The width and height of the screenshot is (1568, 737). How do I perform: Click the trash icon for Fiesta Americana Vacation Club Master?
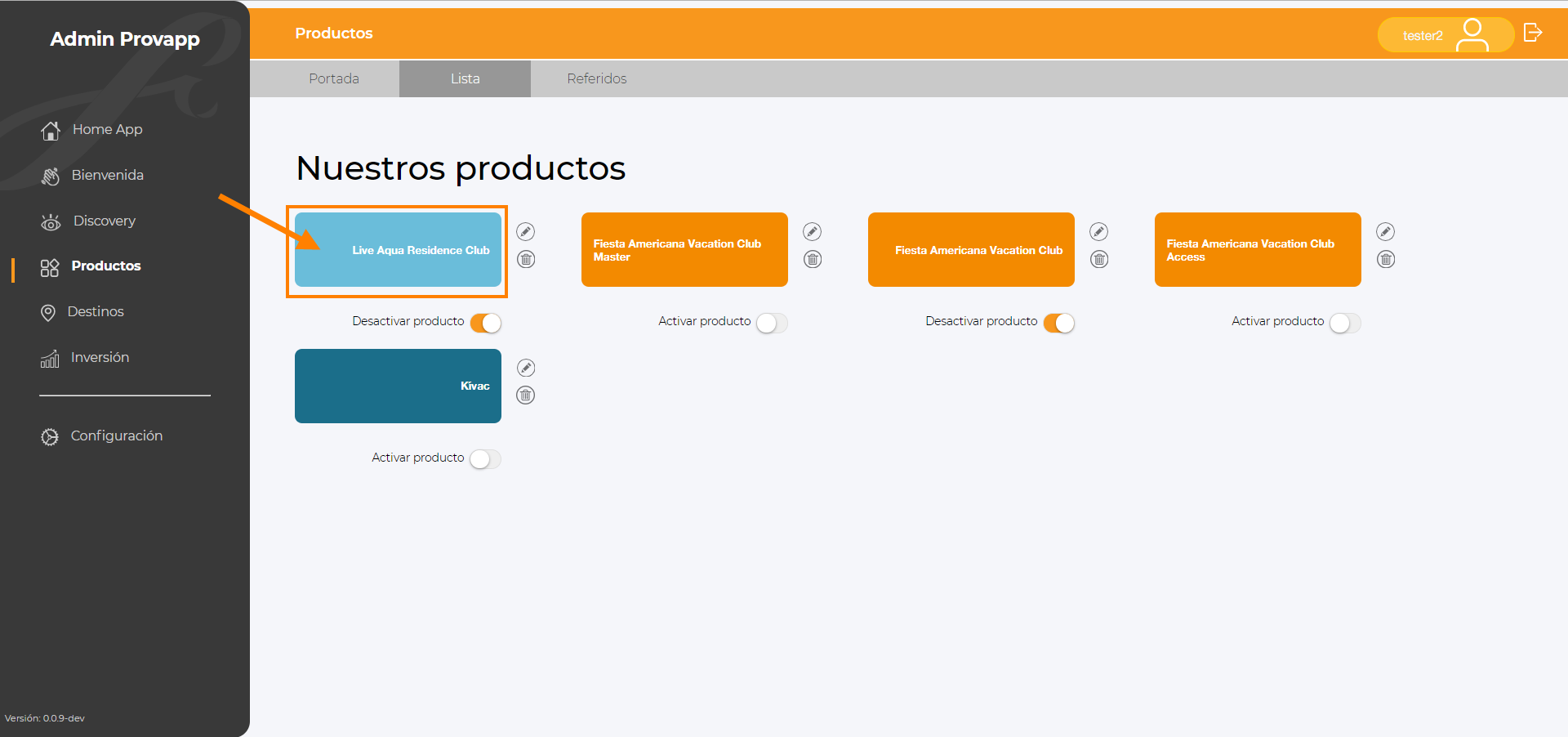click(x=813, y=259)
